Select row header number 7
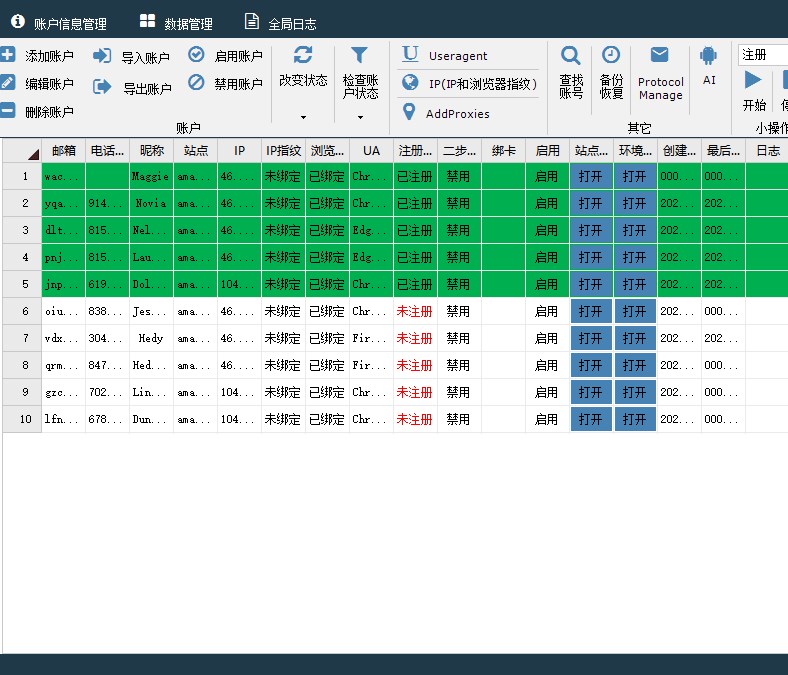 [x=22, y=338]
